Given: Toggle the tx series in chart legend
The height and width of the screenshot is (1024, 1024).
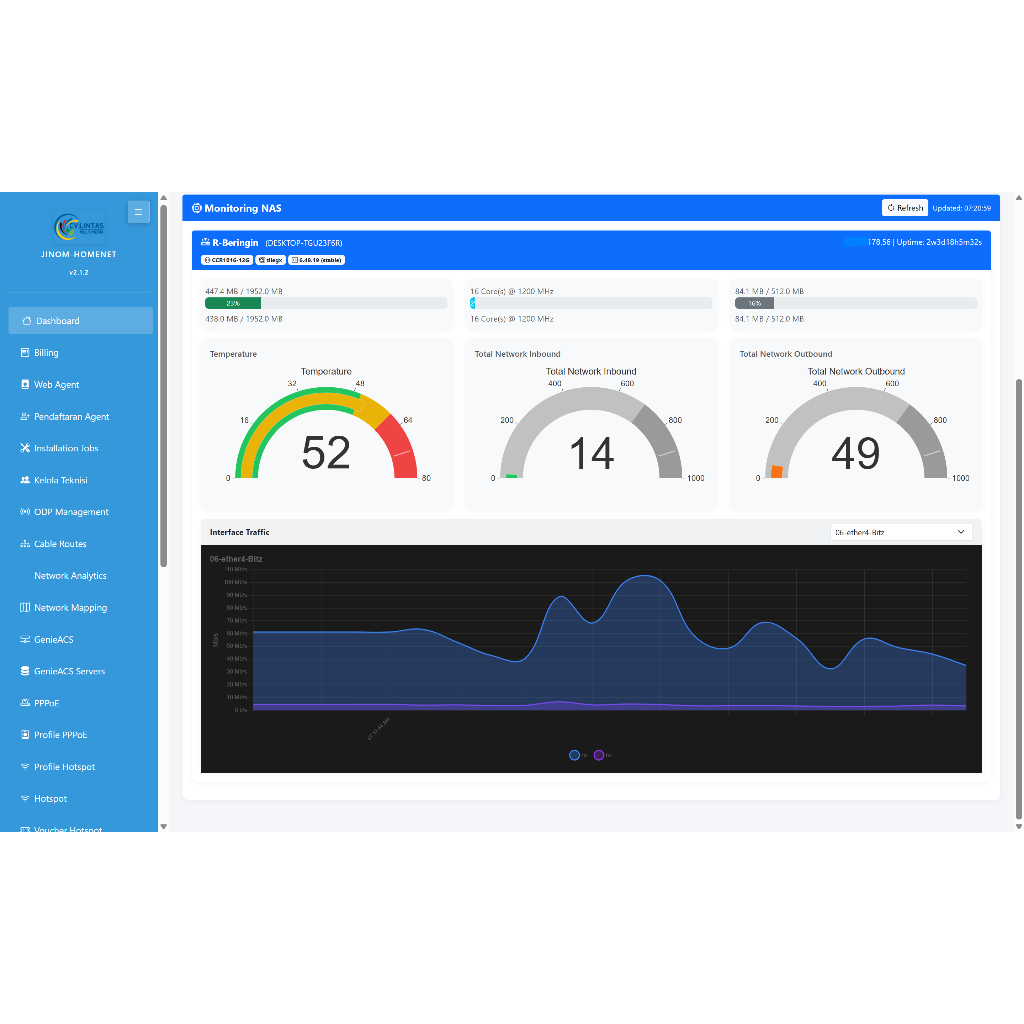Looking at the screenshot, I should 602,755.
